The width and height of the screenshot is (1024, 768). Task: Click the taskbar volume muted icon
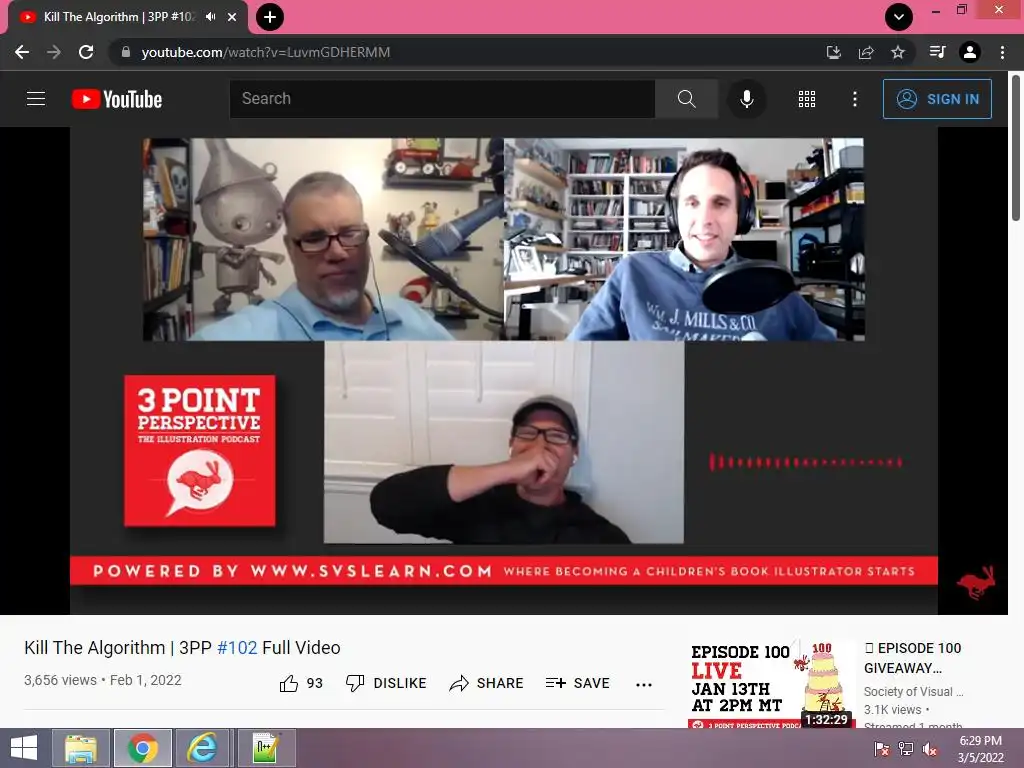click(x=929, y=749)
